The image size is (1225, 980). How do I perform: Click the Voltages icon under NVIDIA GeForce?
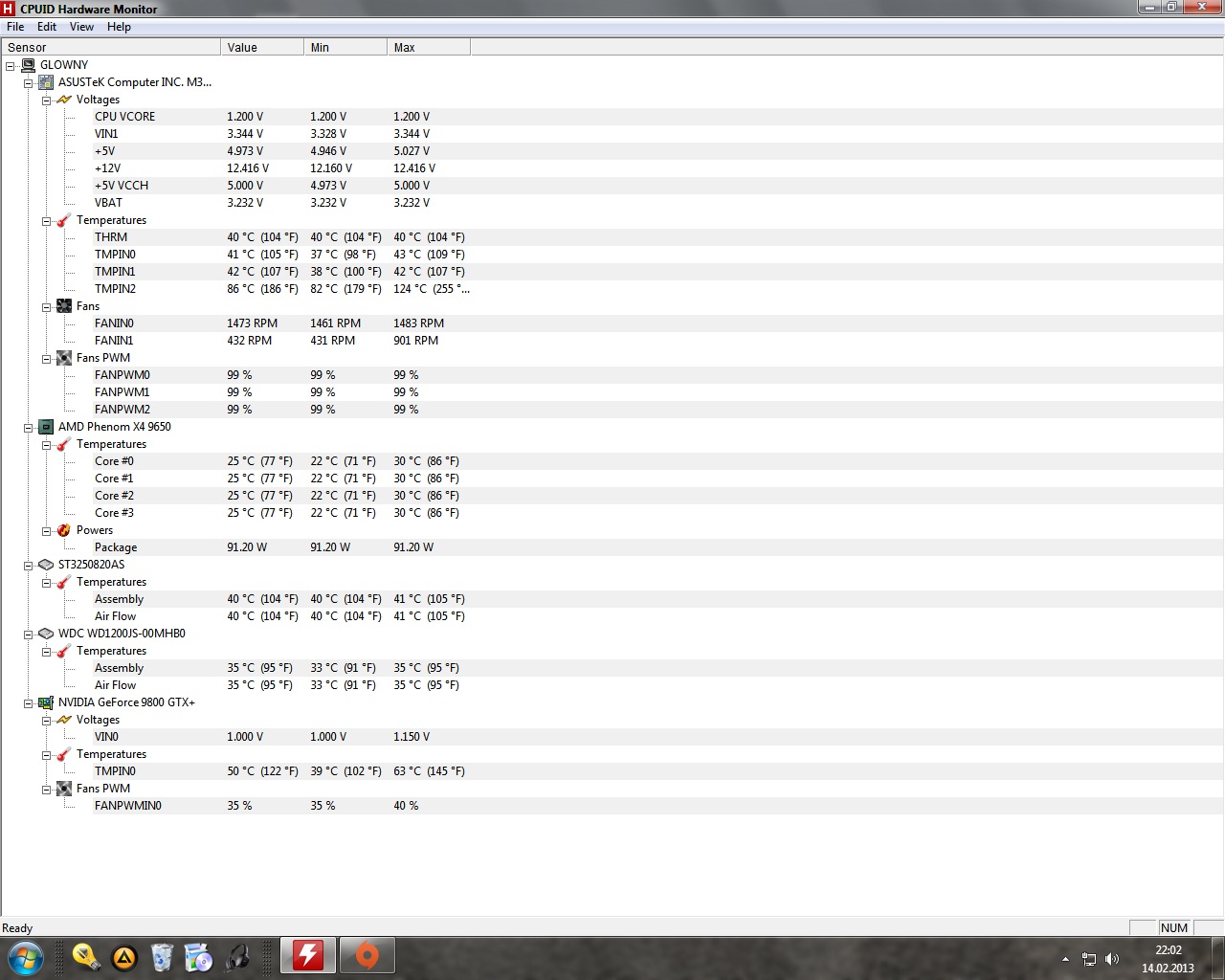(x=64, y=720)
